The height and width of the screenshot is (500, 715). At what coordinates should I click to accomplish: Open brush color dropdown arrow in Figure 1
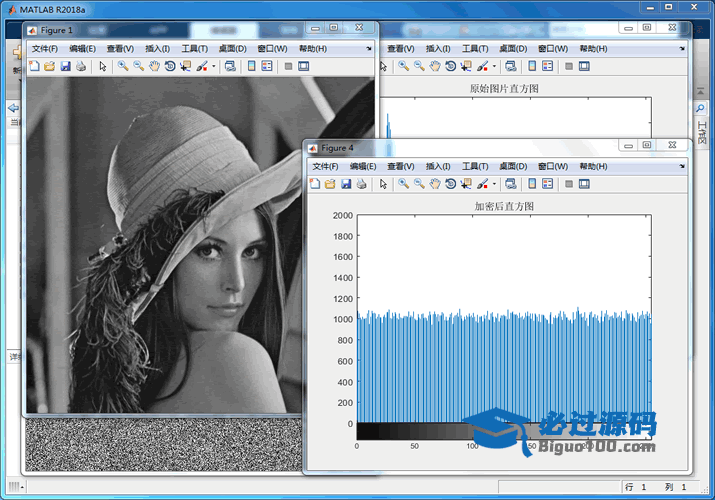click(x=213, y=67)
